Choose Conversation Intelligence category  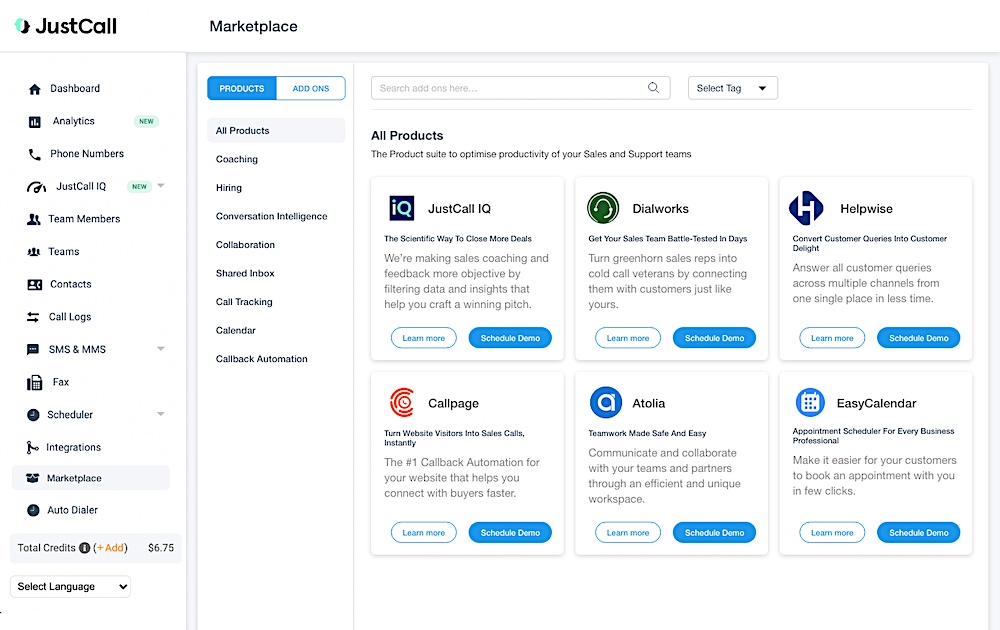[x=271, y=216]
